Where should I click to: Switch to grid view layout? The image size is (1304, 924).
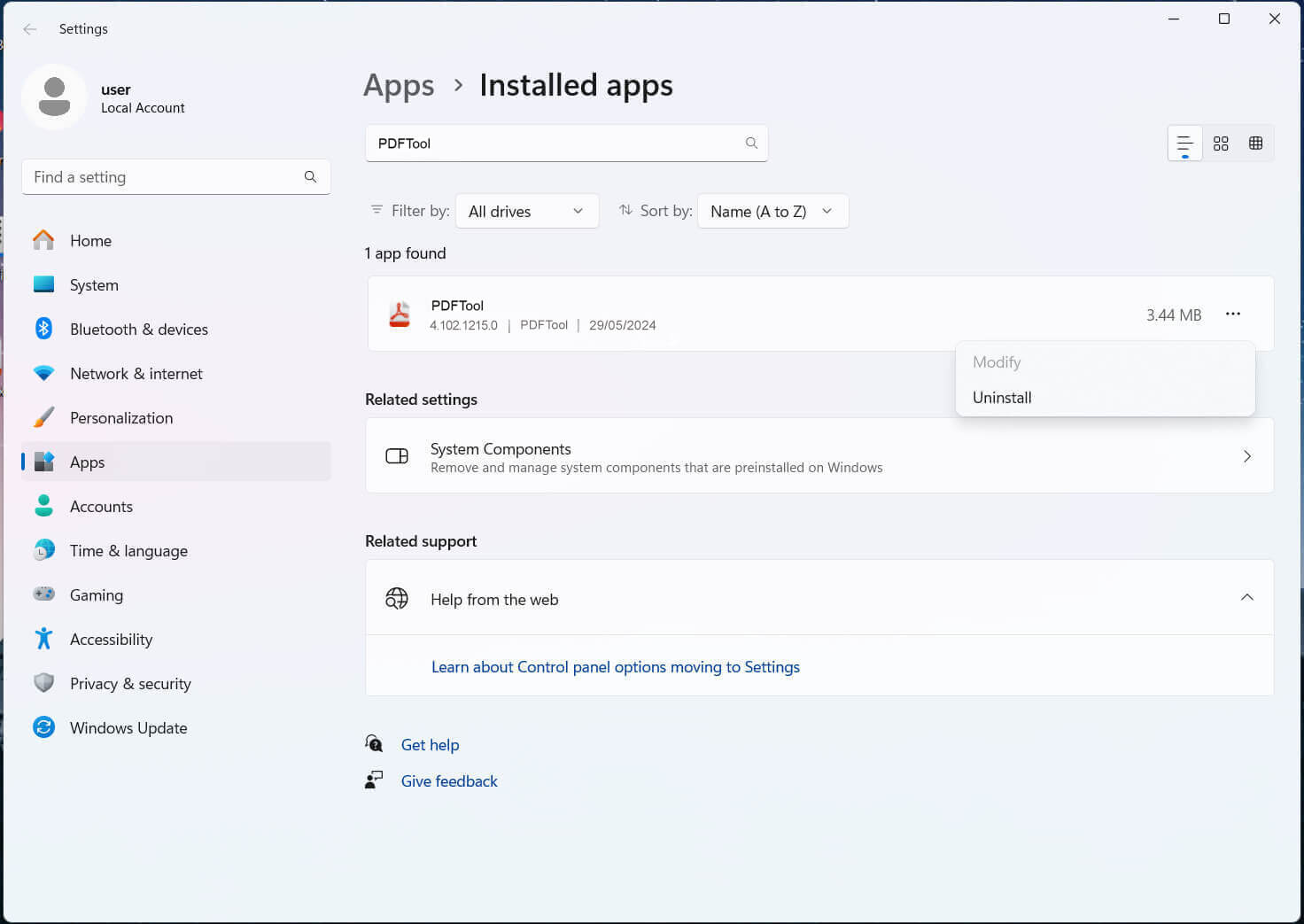[x=1221, y=144]
